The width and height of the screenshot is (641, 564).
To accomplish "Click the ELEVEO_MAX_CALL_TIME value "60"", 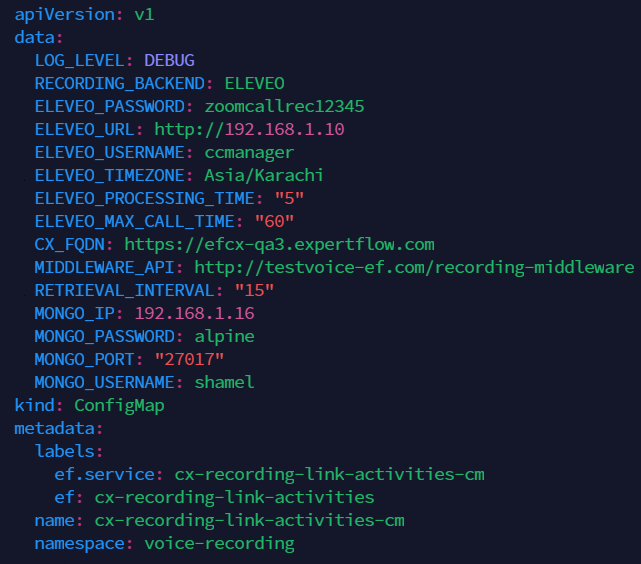I will click(274, 222).
